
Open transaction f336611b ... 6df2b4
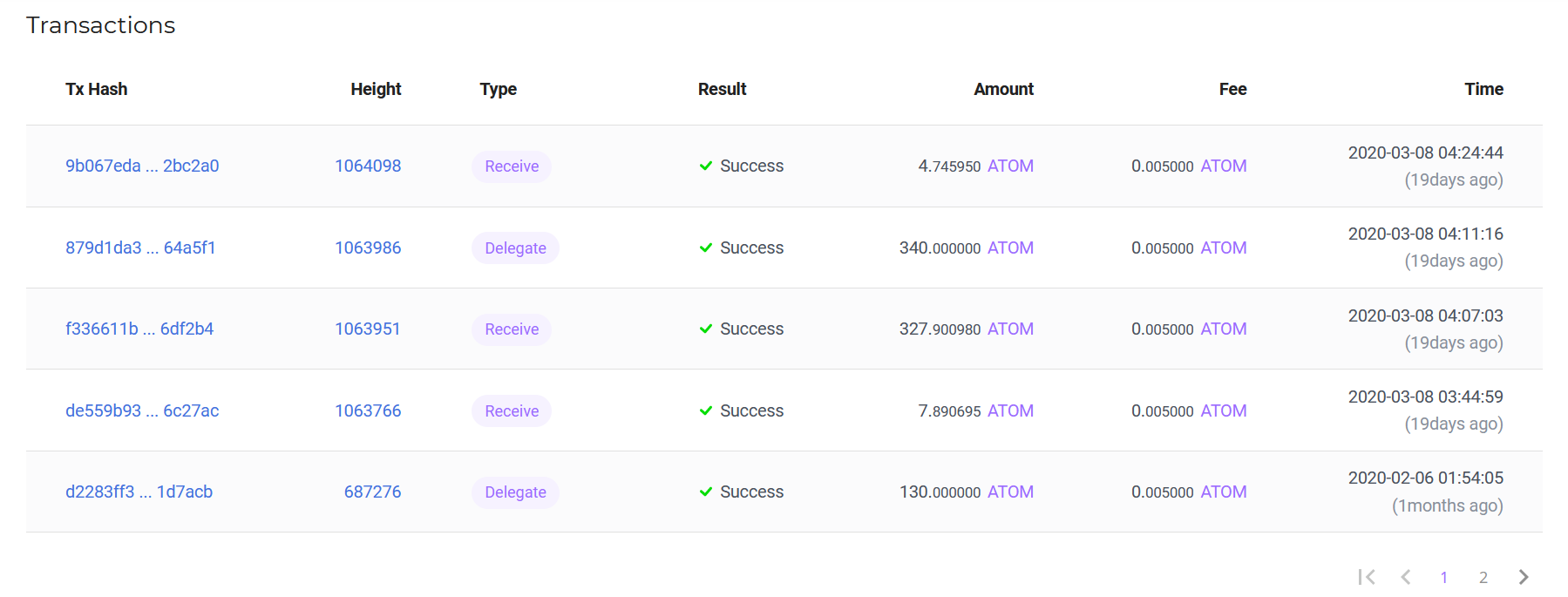tap(139, 329)
